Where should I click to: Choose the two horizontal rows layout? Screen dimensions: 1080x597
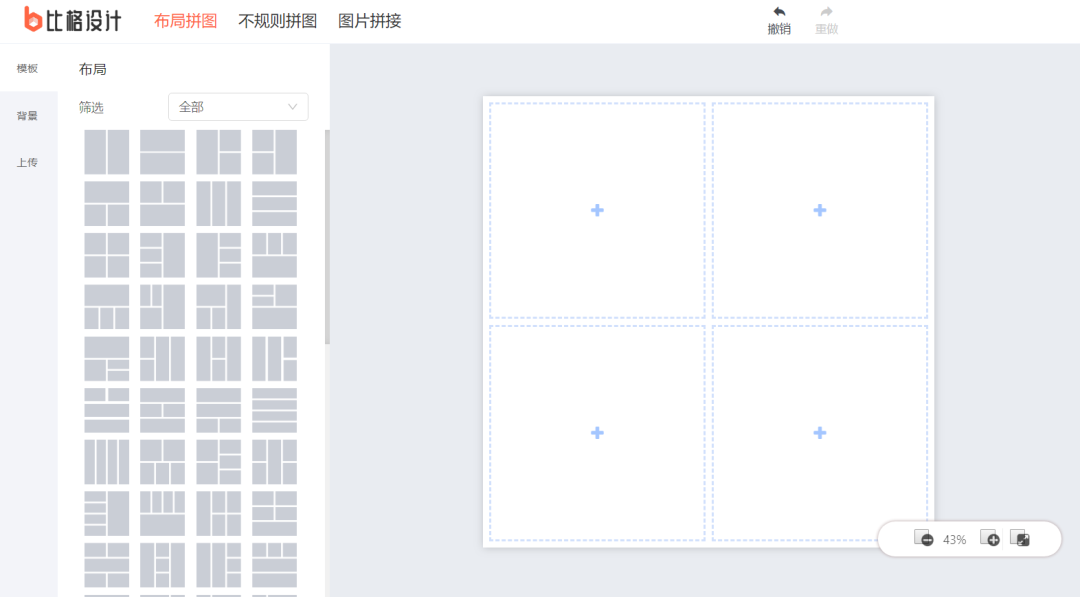pyautogui.click(x=163, y=151)
